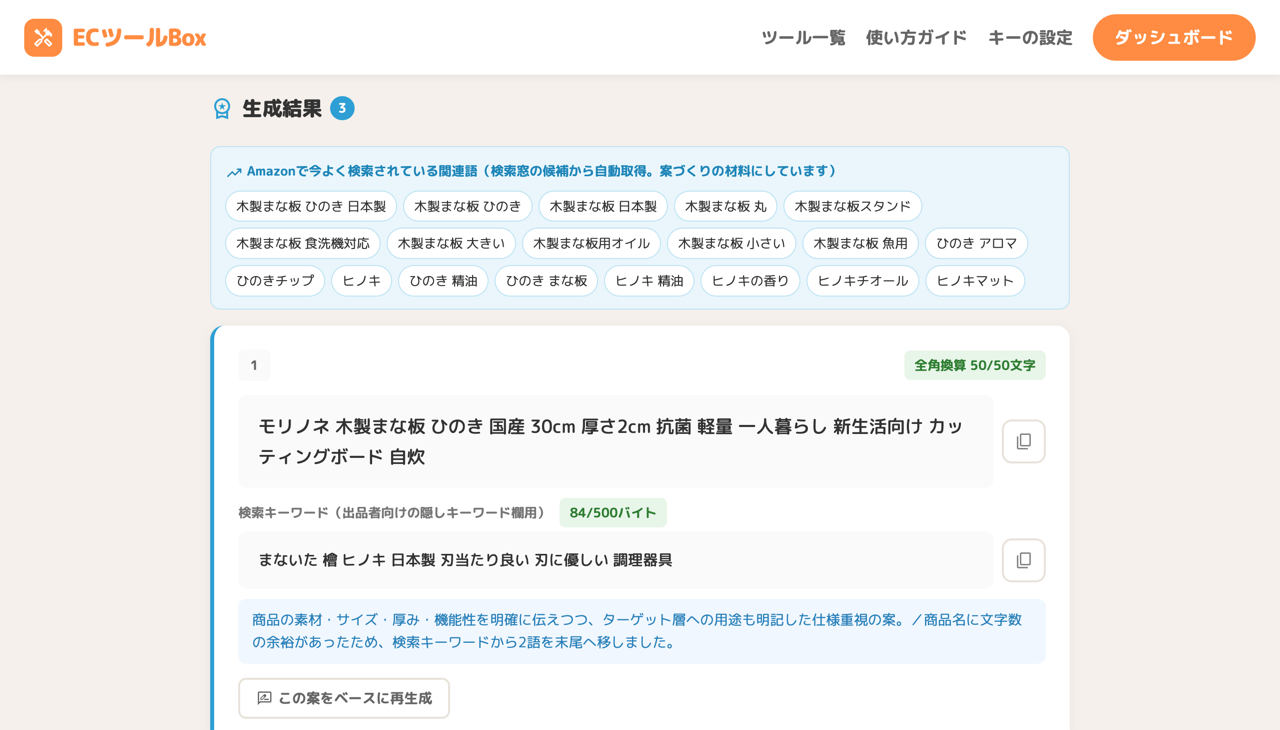Select the ヒノキ keyword chip
Viewport: 1280px width, 730px height.
[362, 280]
